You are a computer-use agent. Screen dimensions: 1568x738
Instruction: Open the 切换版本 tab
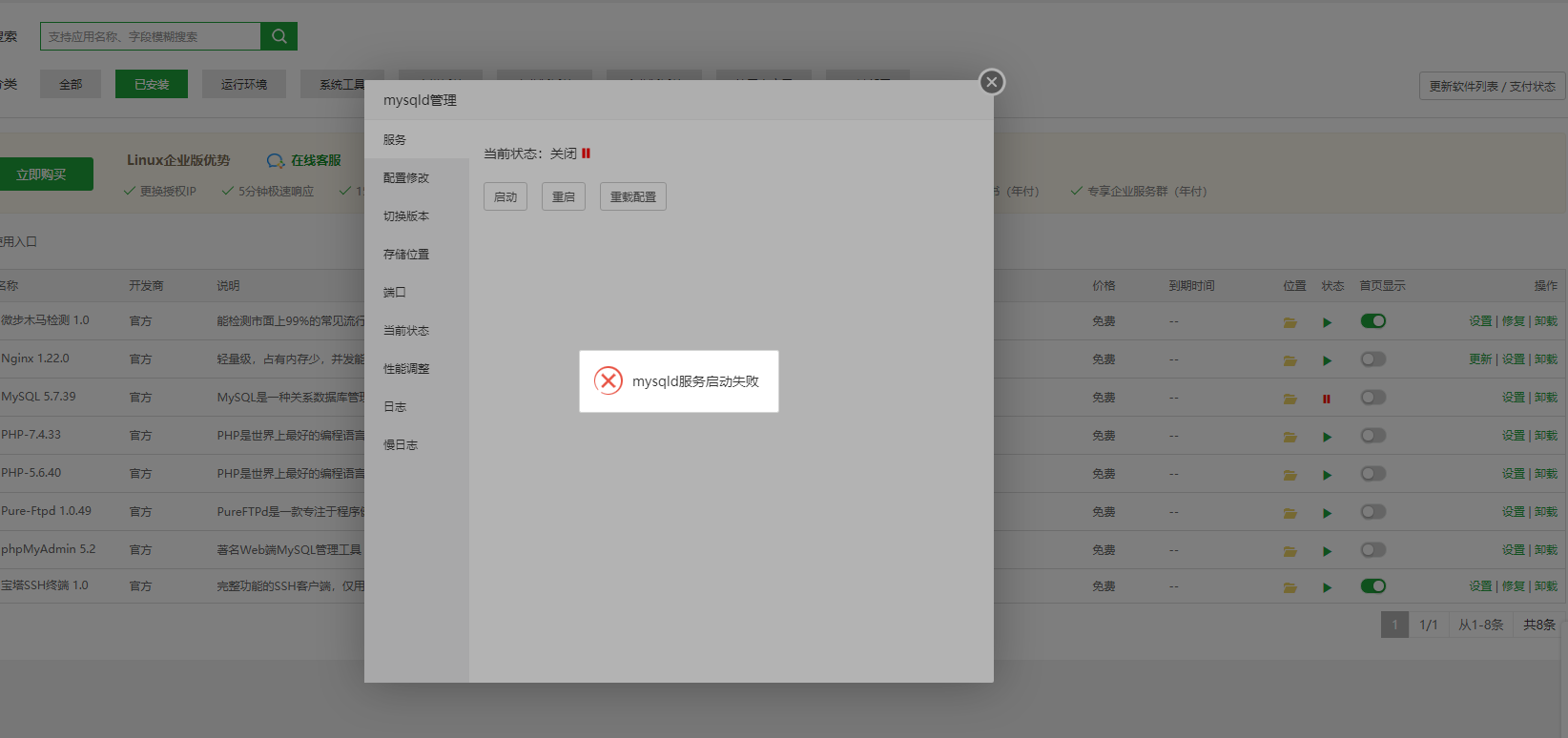[417, 215]
